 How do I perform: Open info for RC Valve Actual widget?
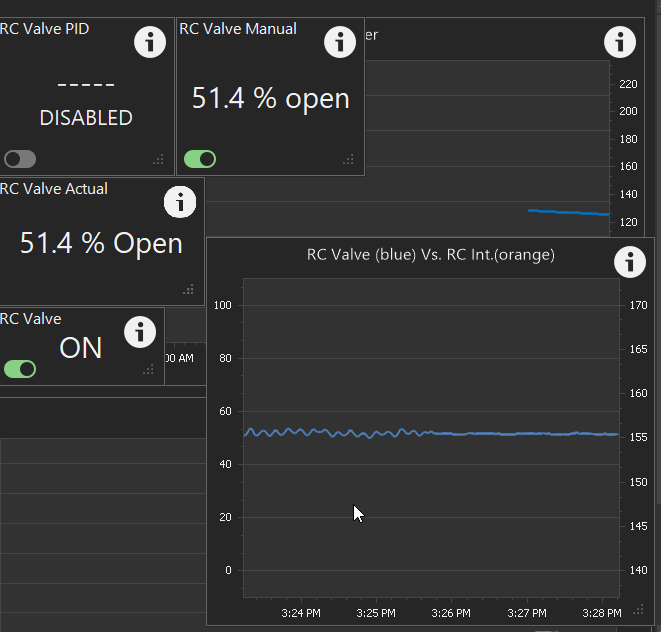[x=180, y=202]
